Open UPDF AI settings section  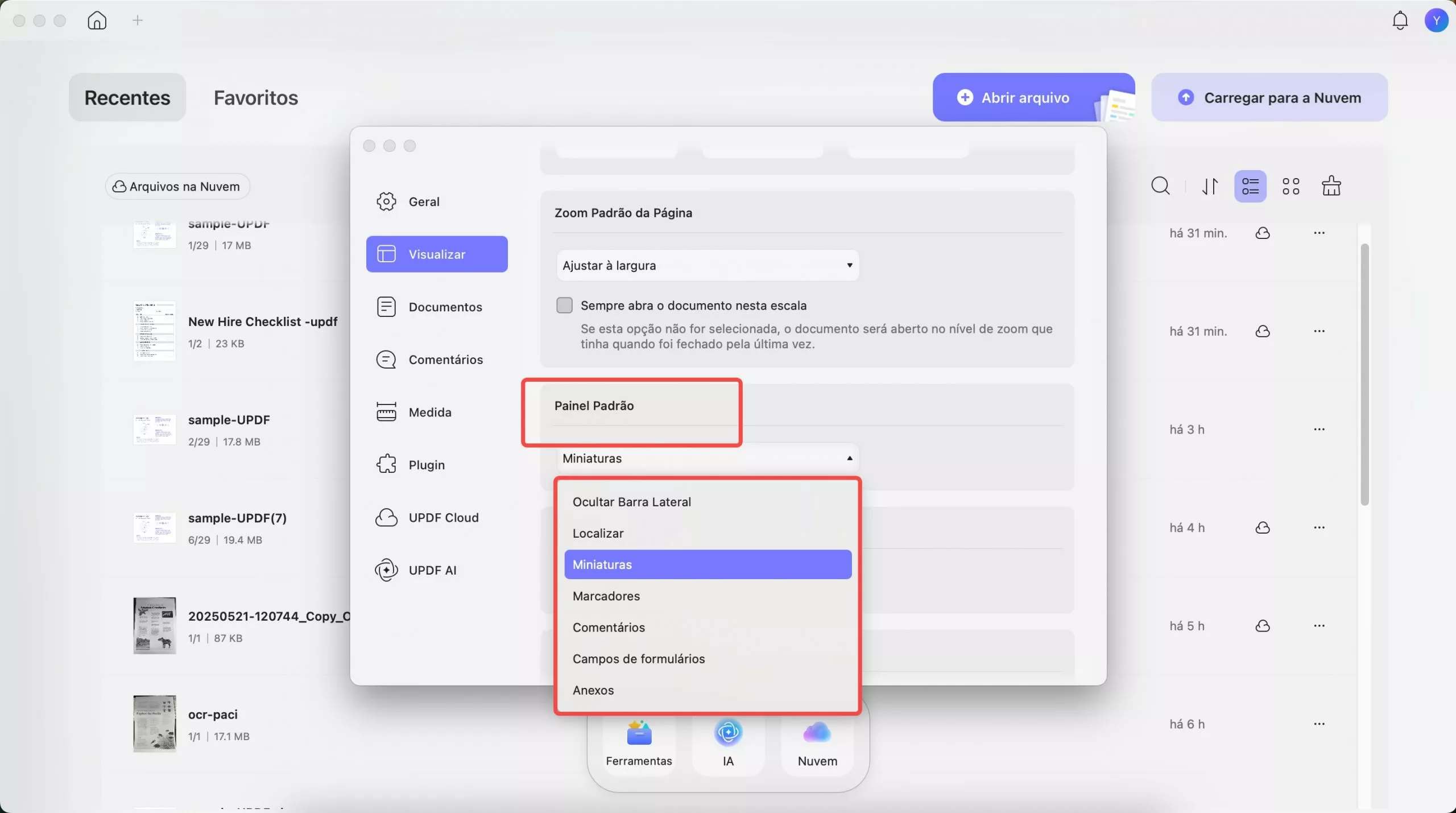pos(437,570)
